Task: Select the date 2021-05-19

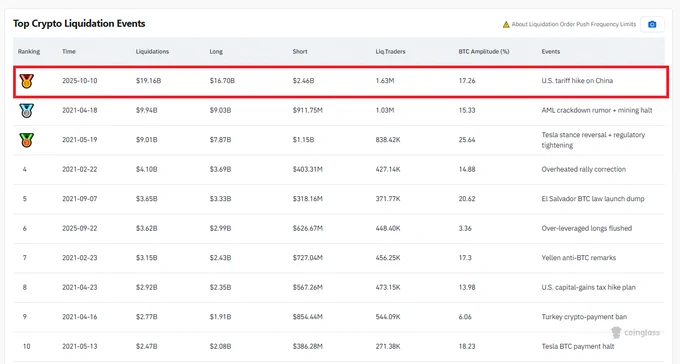Action: 79,140
